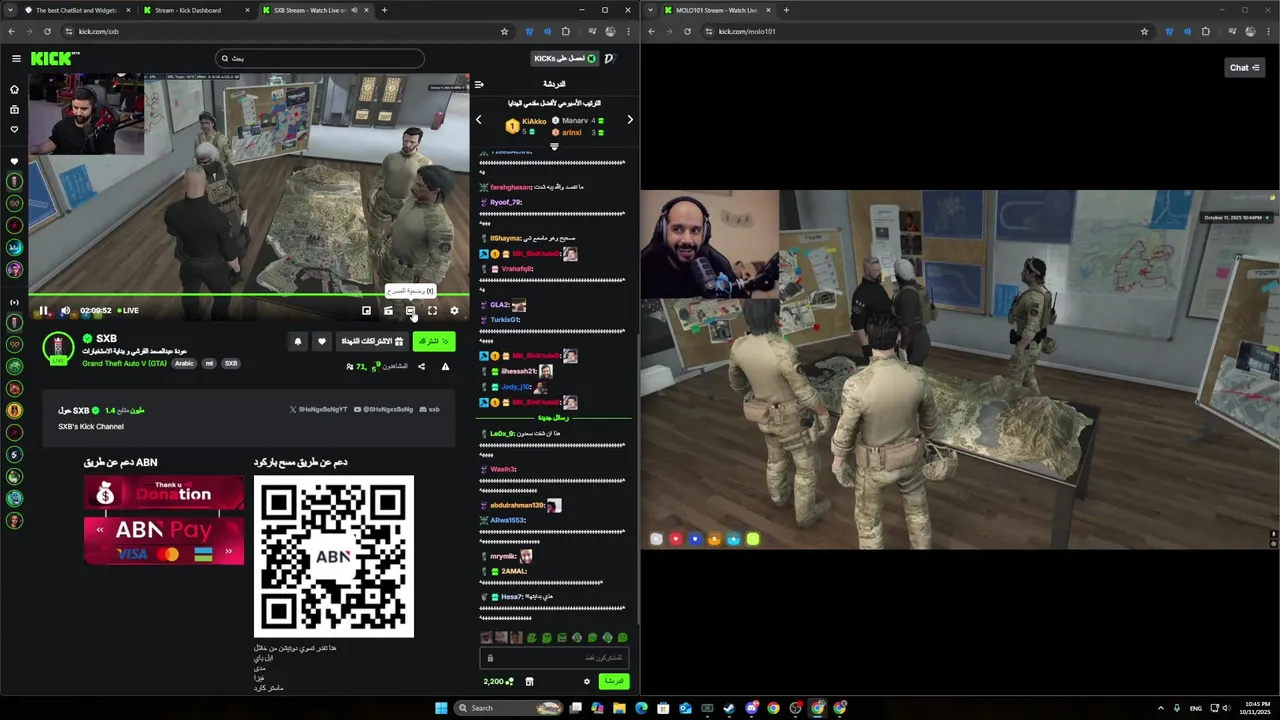Open @SHoNgxxBoNg YouTube link
1280x720 pixels.
(x=383, y=410)
